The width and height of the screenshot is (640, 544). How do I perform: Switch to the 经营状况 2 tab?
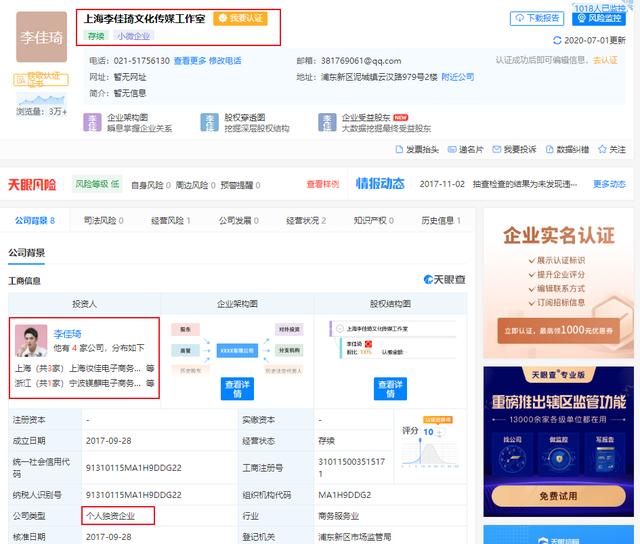pos(306,221)
